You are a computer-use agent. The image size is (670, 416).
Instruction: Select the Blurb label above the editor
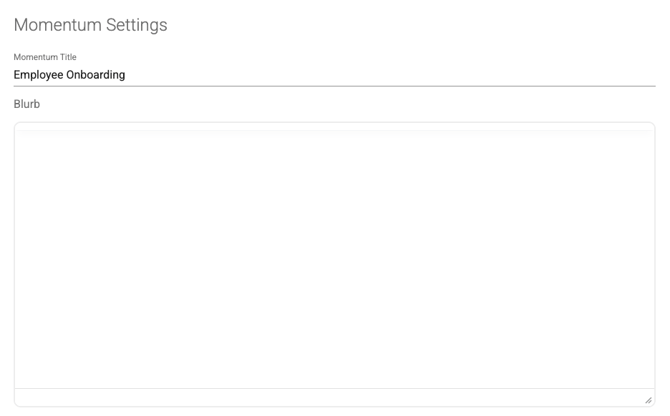click(27, 104)
